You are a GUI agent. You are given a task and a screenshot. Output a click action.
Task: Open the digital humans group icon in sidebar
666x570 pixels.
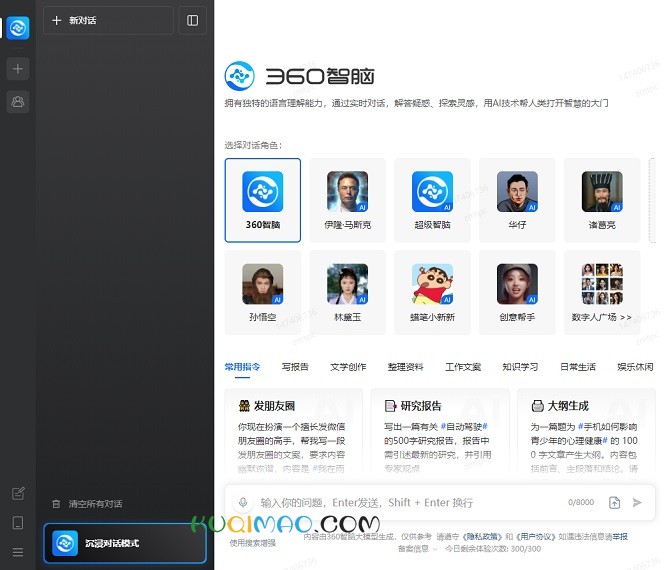click(18, 102)
